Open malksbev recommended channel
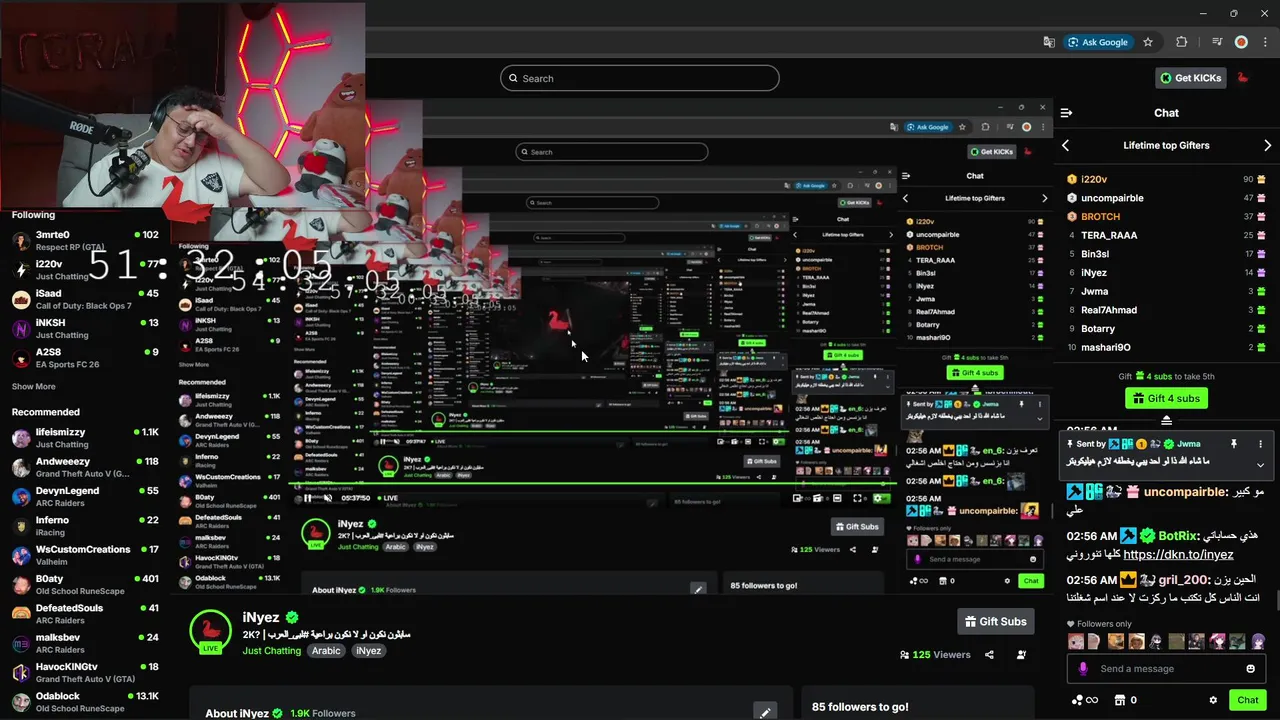 pyautogui.click(x=86, y=643)
